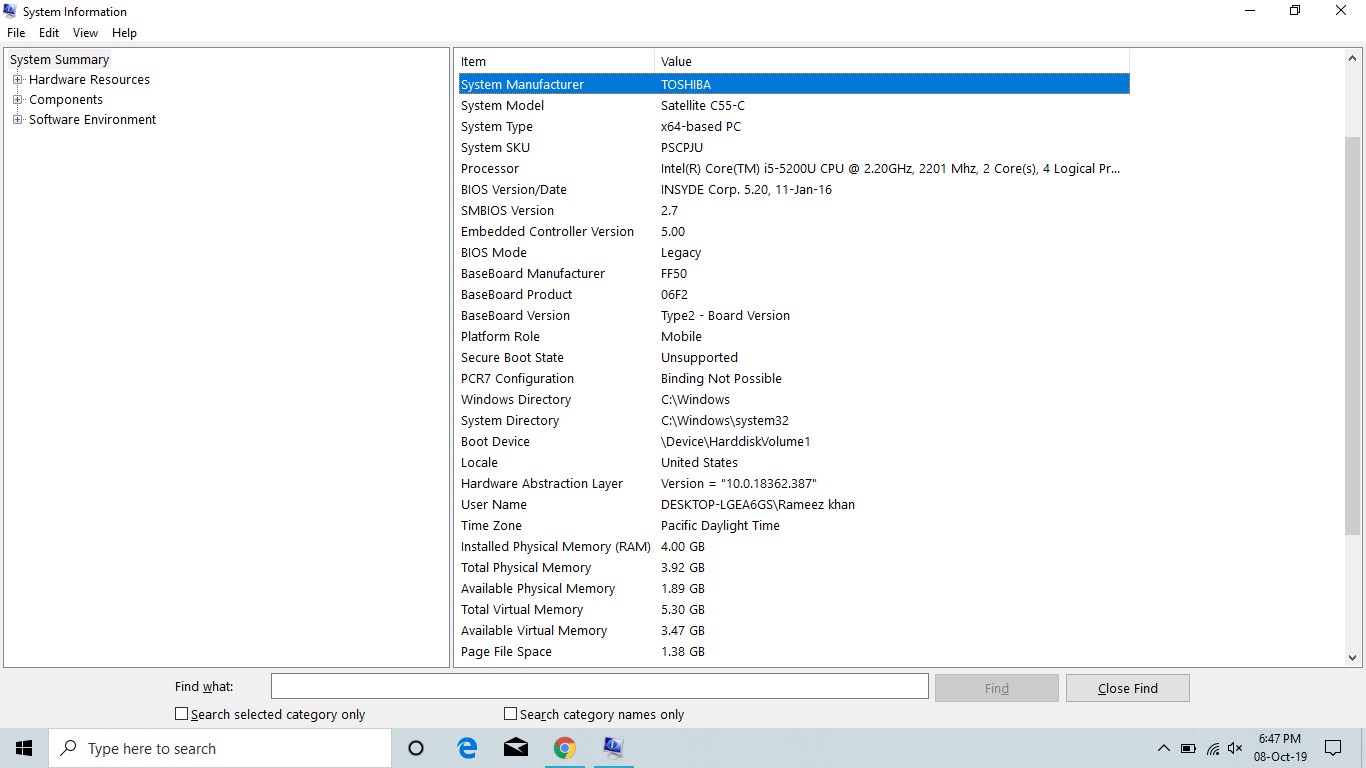Click the muted volume tray icon
Viewport: 1366px width, 768px height.
point(1235,748)
